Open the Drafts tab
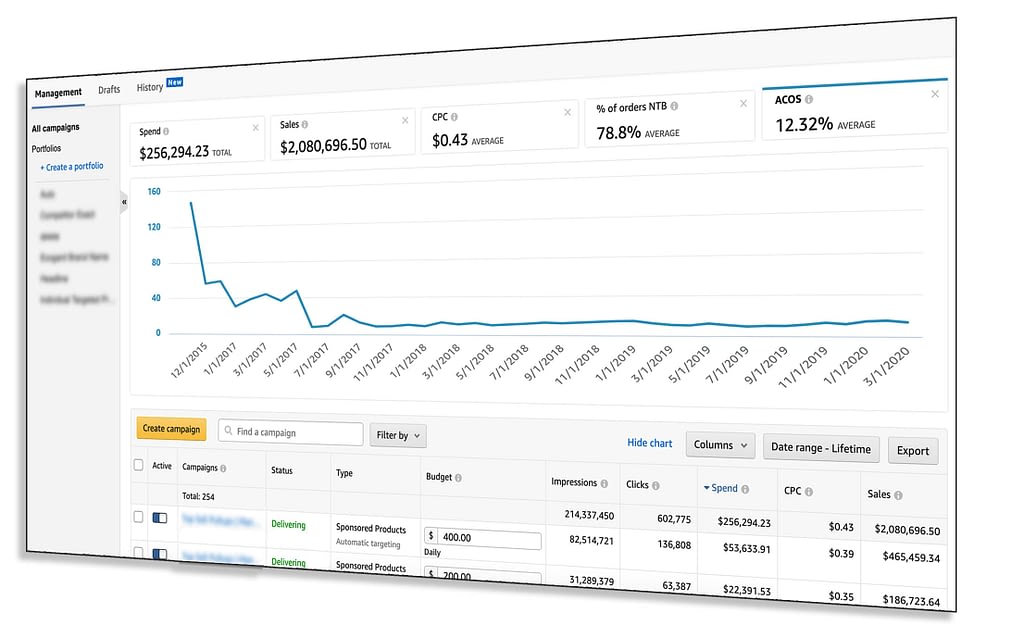1024x638 pixels. point(109,89)
